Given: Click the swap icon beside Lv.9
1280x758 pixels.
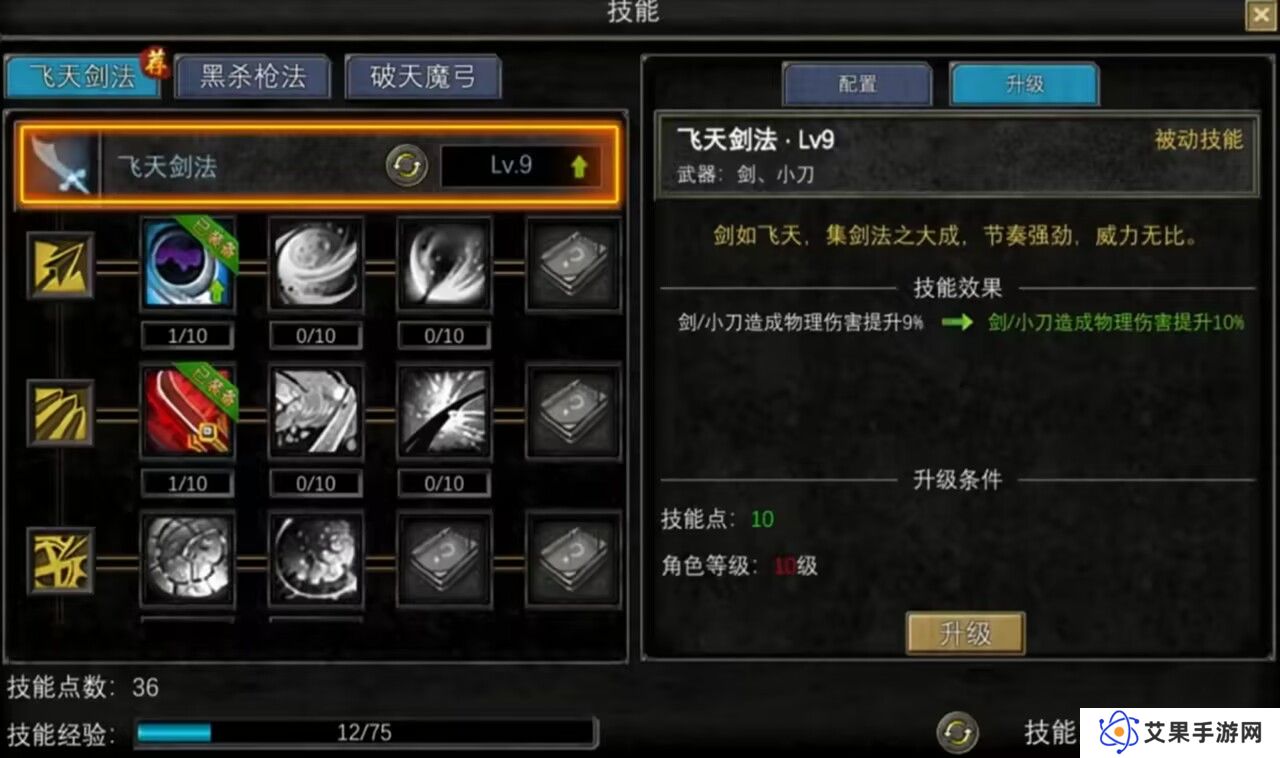Looking at the screenshot, I should coord(407,167).
